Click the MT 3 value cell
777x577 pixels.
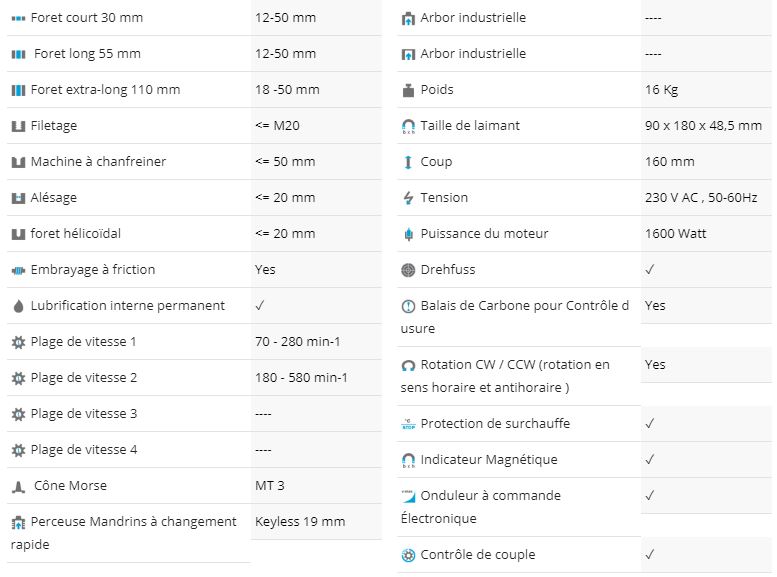pyautogui.click(x=316, y=486)
